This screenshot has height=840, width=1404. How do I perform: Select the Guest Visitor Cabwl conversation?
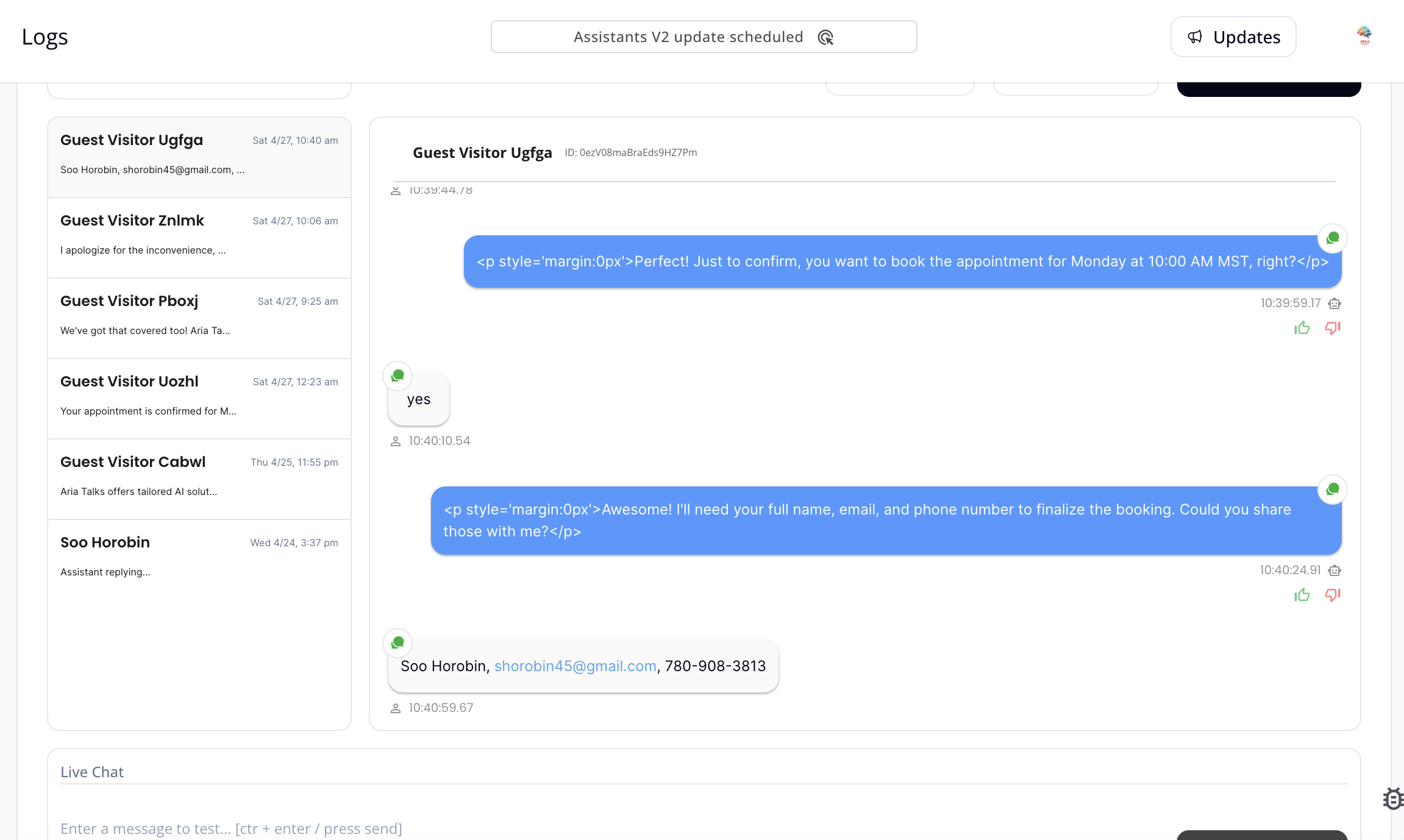click(199, 477)
